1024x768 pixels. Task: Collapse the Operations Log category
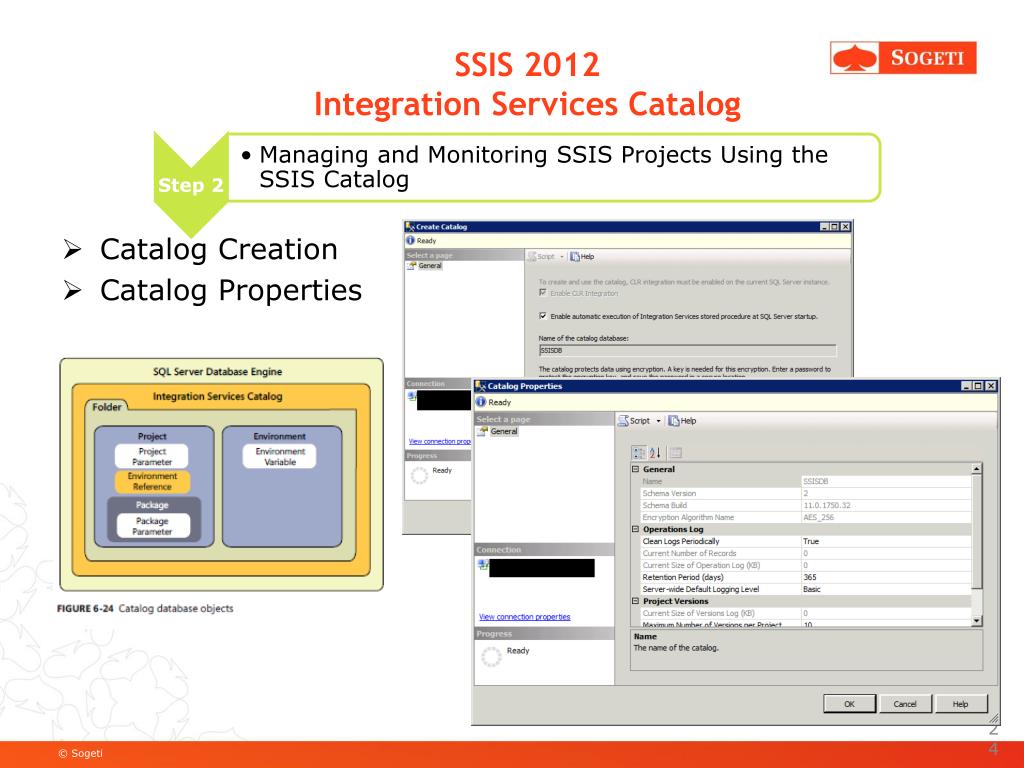click(635, 529)
